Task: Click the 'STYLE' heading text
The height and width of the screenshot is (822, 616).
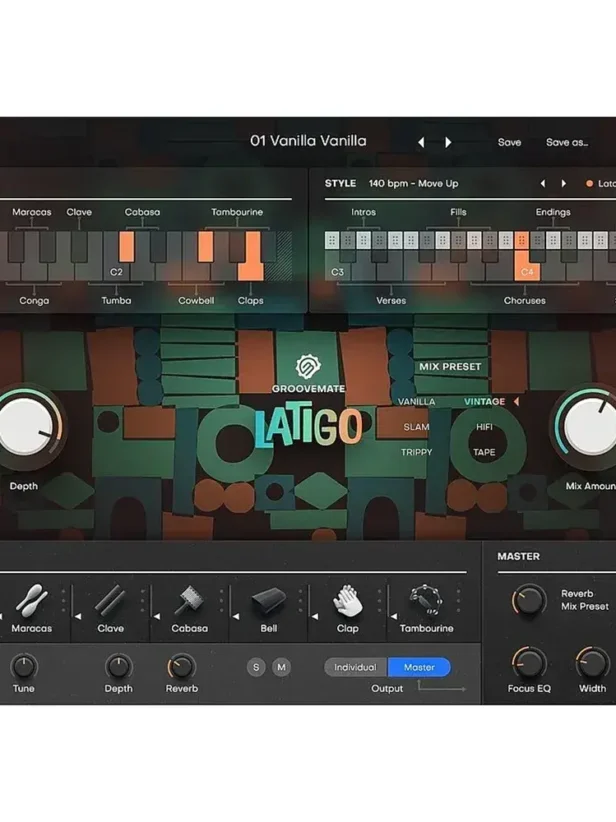Action: (x=340, y=183)
